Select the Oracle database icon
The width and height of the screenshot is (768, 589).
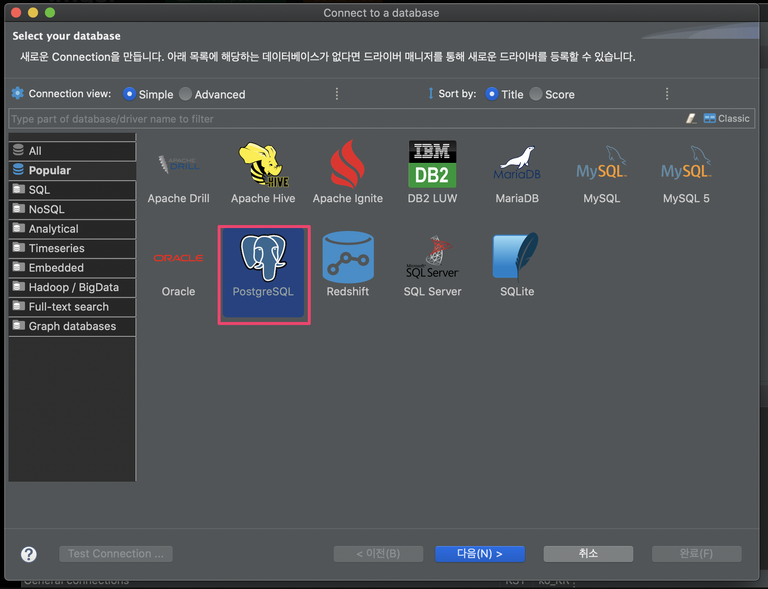tap(178, 258)
